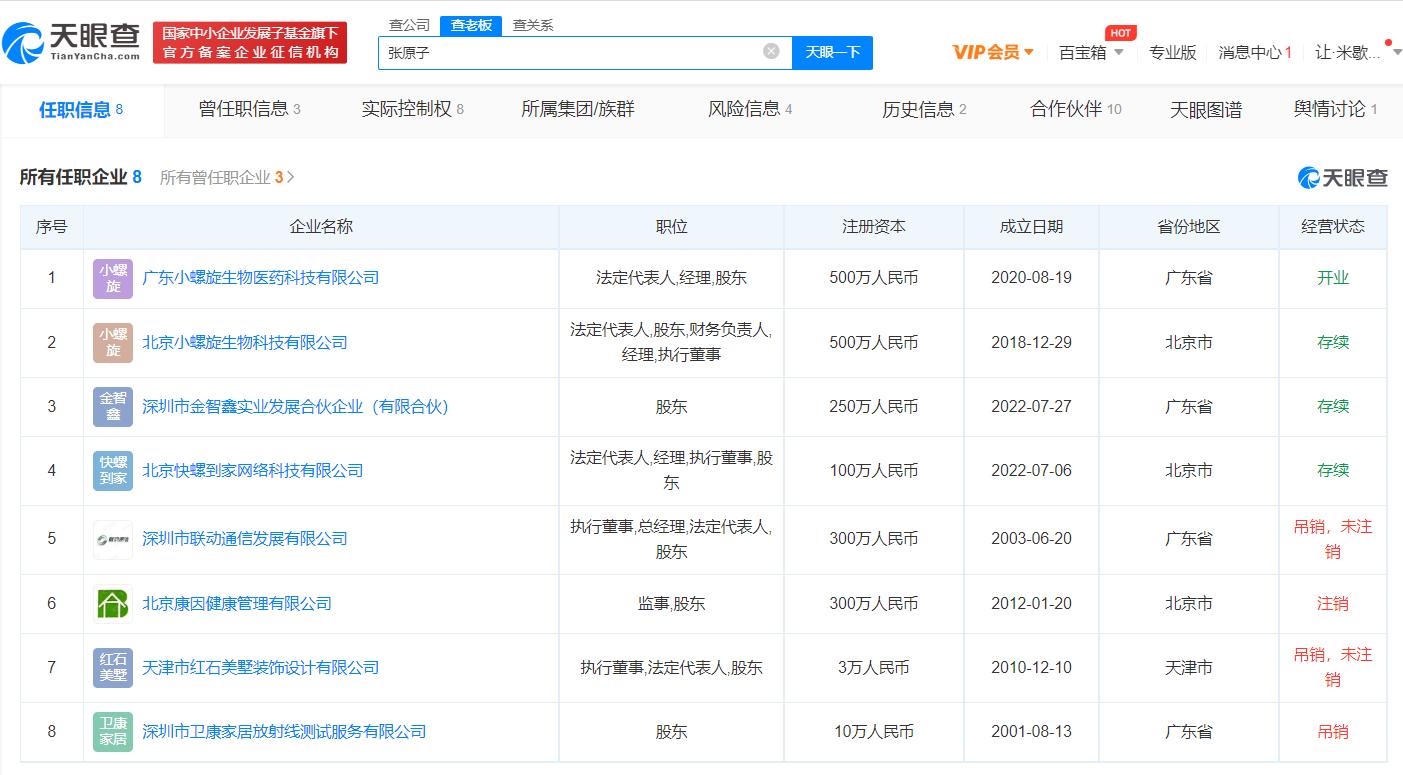The height and width of the screenshot is (775, 1403).
Task: Click the 北京康因健康 green house logo
Action: click(x=113, y=604)
